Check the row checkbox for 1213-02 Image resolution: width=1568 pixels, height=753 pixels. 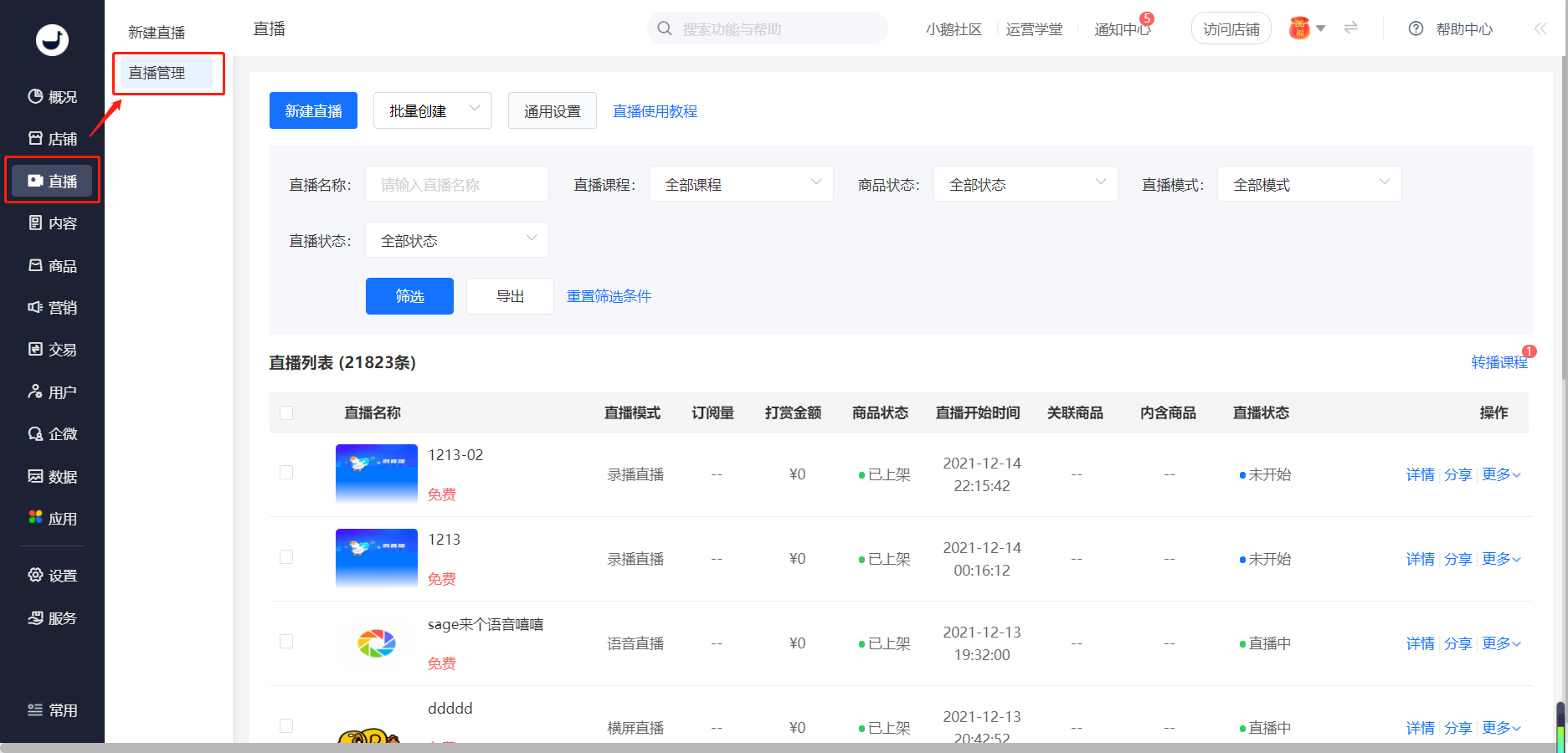point(286,472)
